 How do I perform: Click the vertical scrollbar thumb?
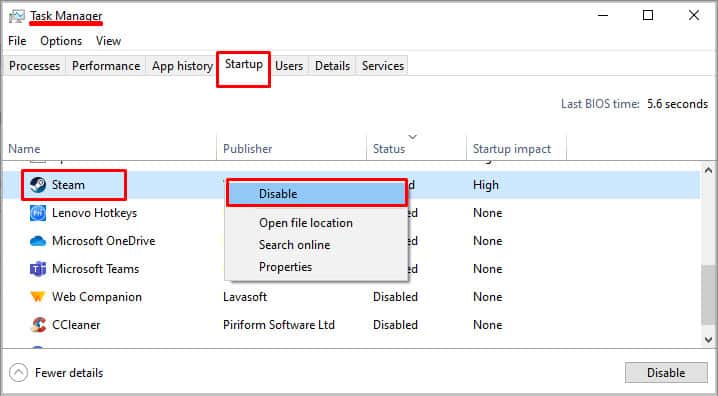[708, 296]
